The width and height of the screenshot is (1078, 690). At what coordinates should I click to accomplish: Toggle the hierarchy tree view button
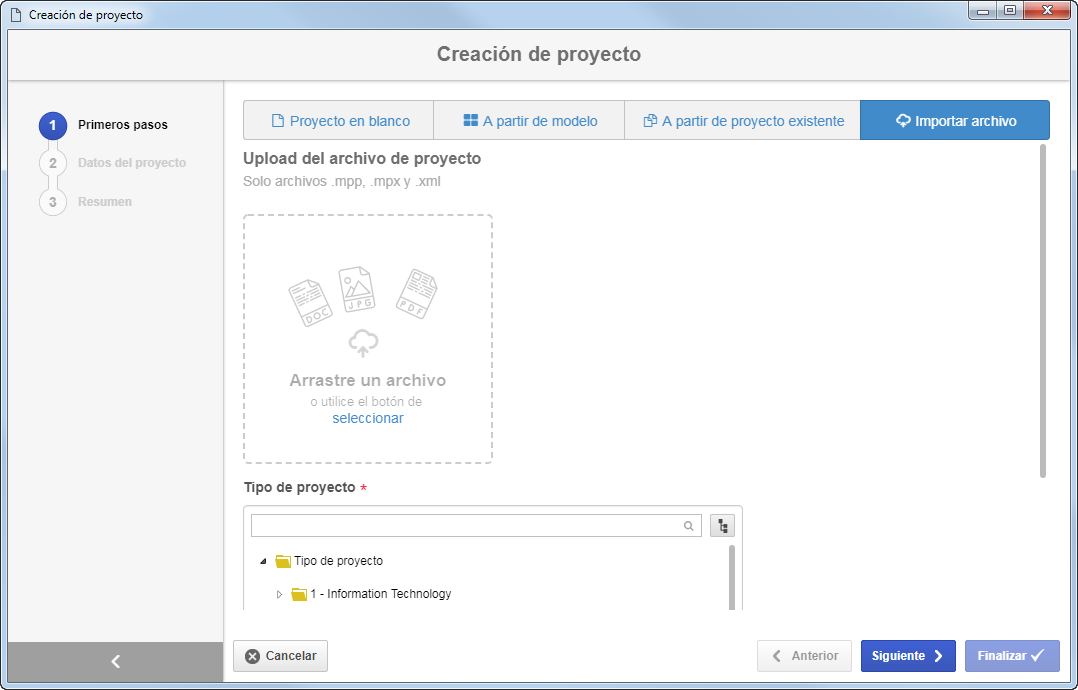pos(723,526)
